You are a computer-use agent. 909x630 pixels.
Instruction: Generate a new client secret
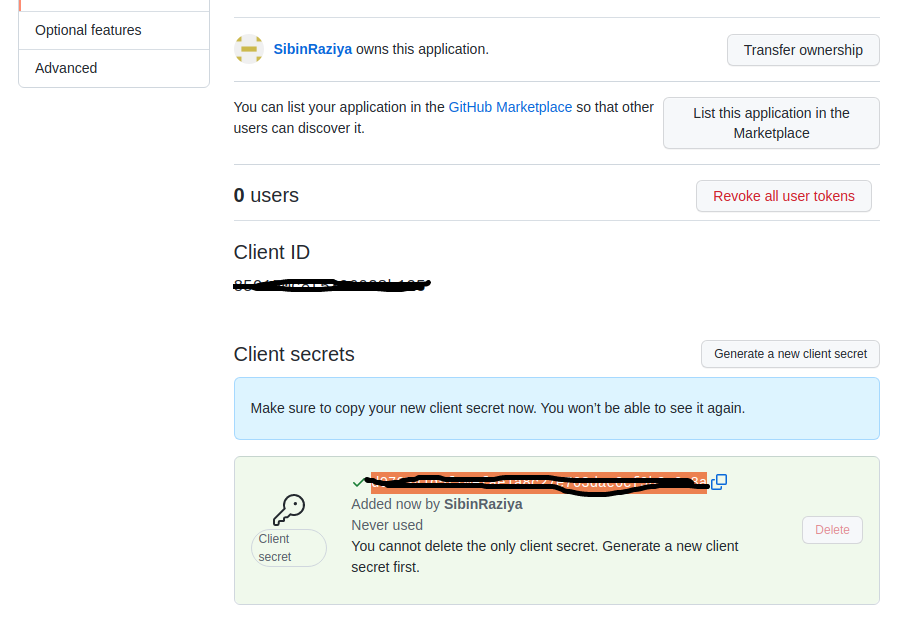pos(790,354)
